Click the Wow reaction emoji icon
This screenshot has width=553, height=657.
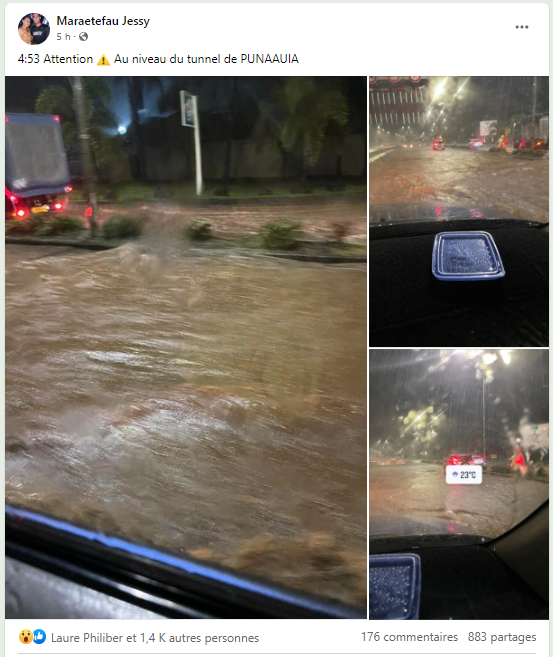tap(26, 637)
